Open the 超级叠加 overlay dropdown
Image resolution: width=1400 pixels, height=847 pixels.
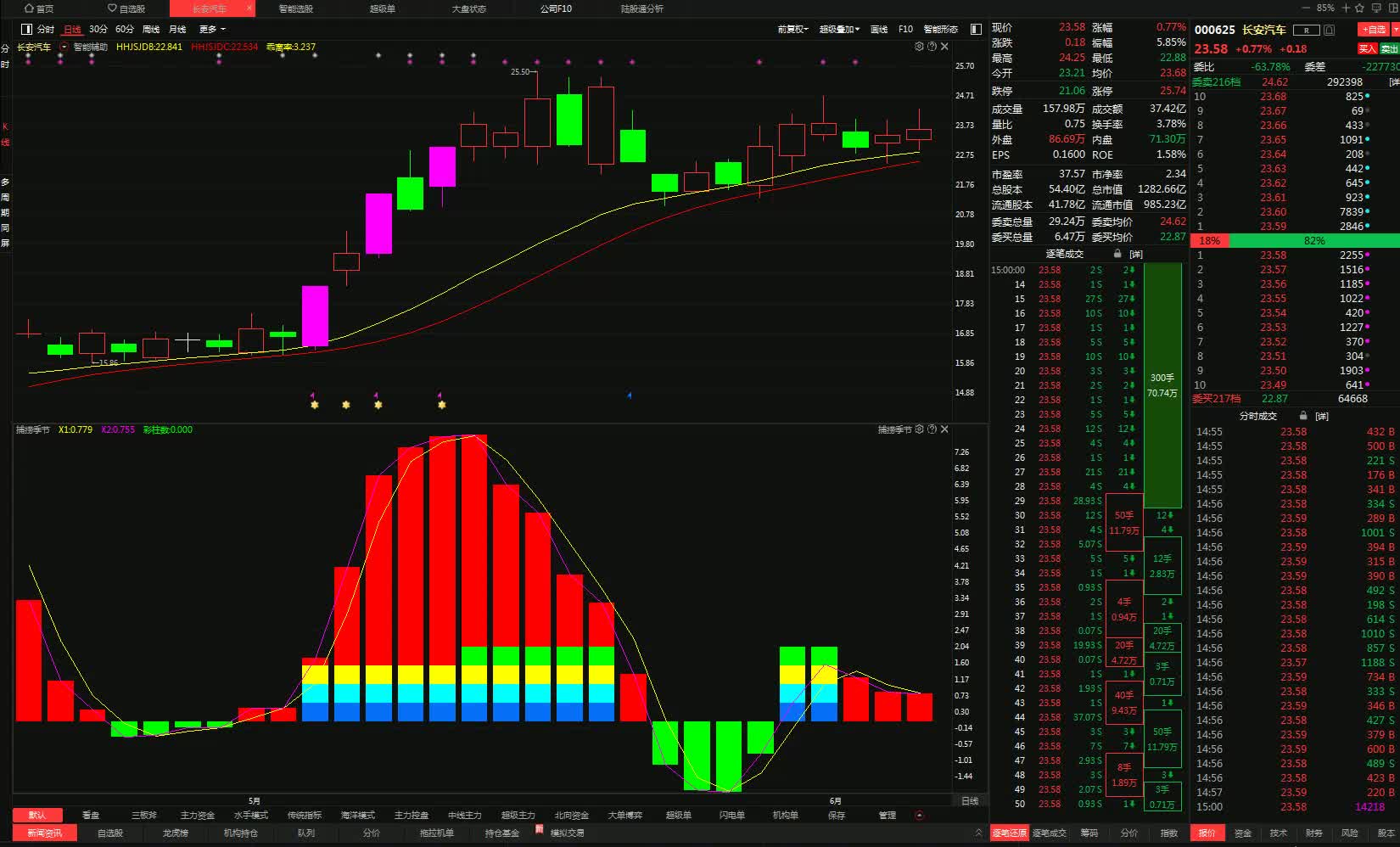pyautogui.click(x=839, y=29)
